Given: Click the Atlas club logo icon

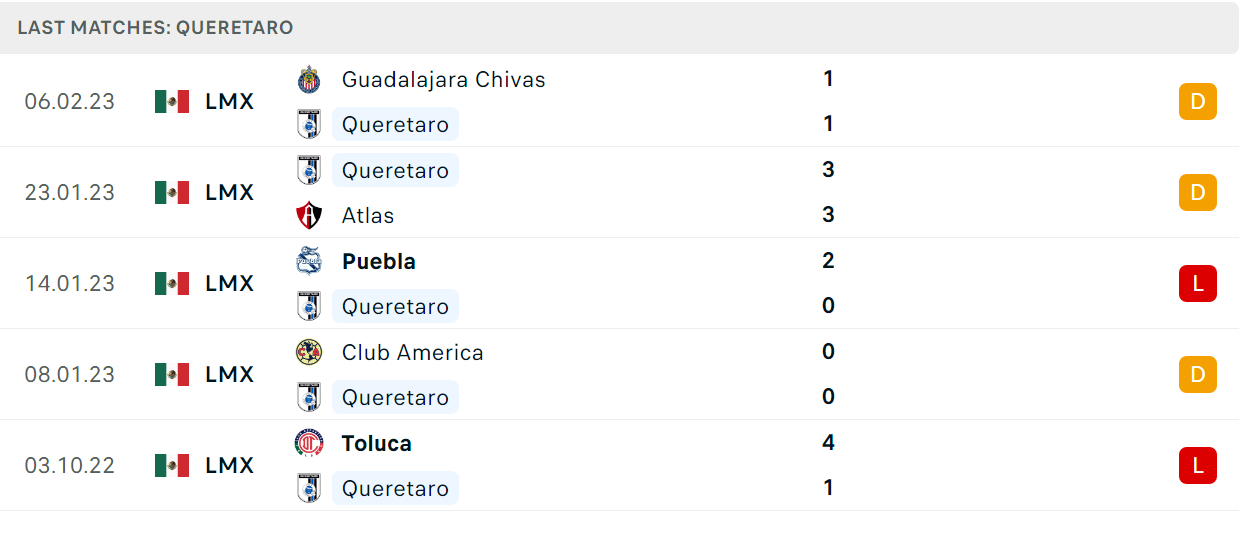Looking at the screenshot, I should [x=309, y=215].
